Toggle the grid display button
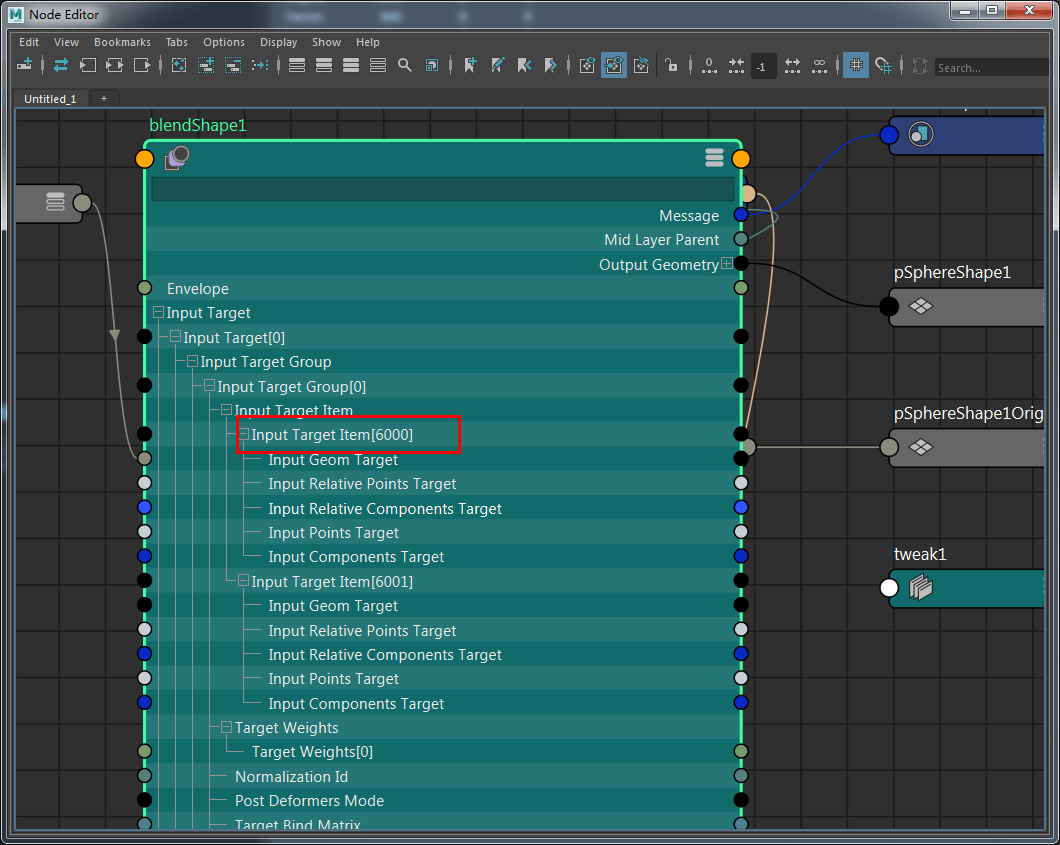The image size is (1060, 845). pos(855,65)
